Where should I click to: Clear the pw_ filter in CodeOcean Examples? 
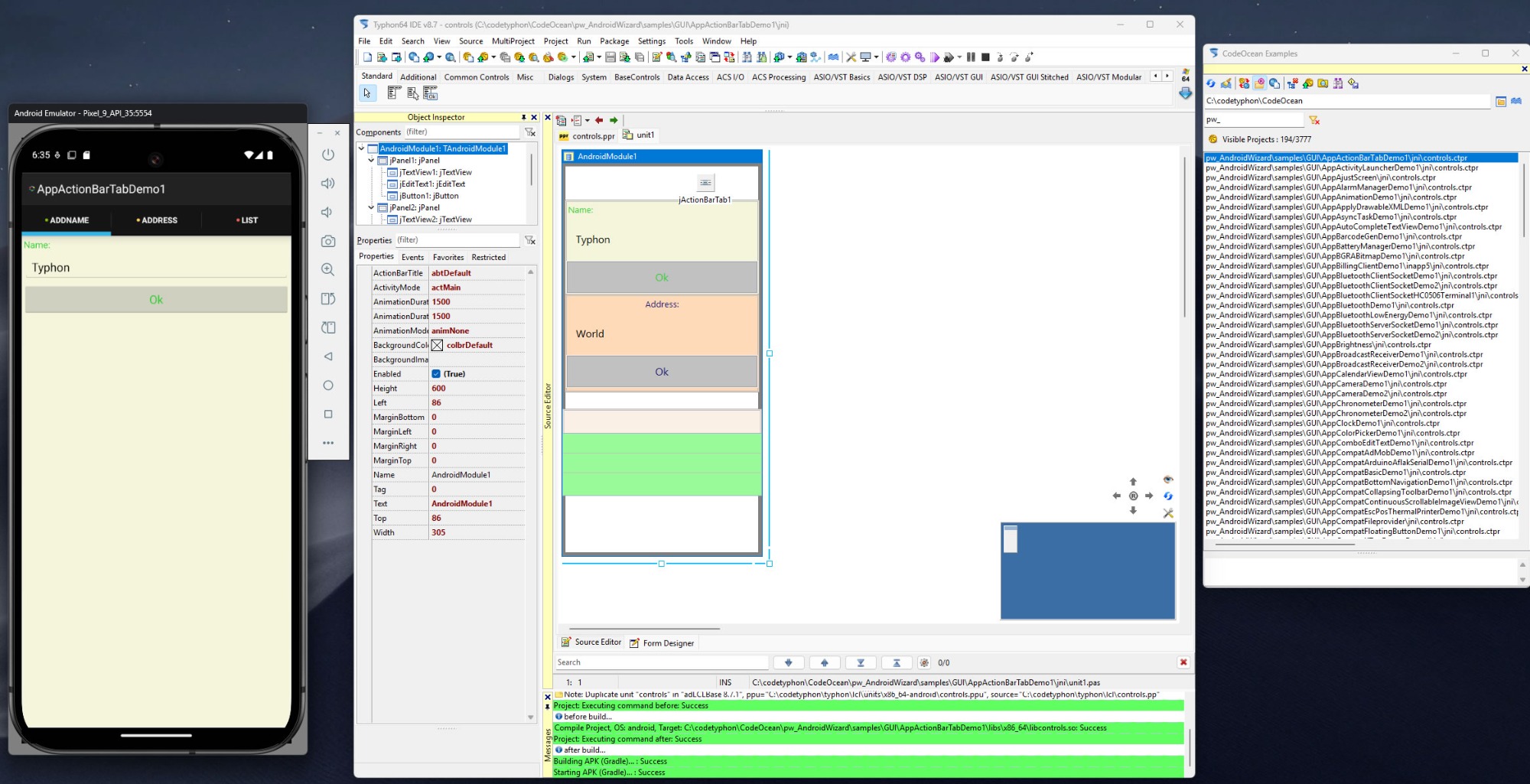tap(1314, 120)
